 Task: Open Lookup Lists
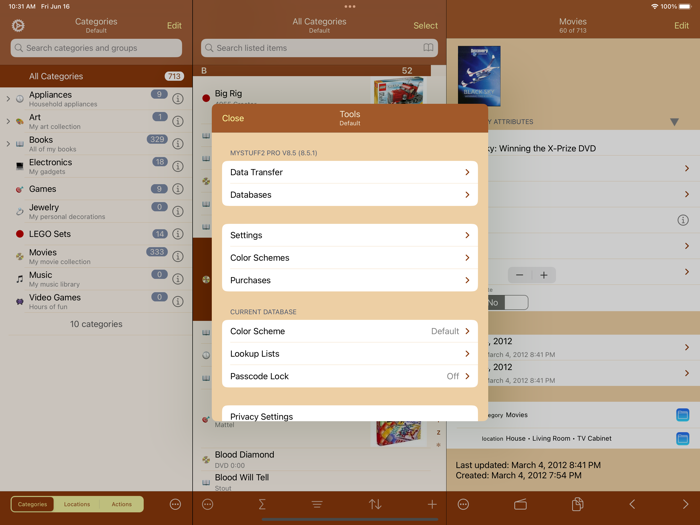[350, 354]
